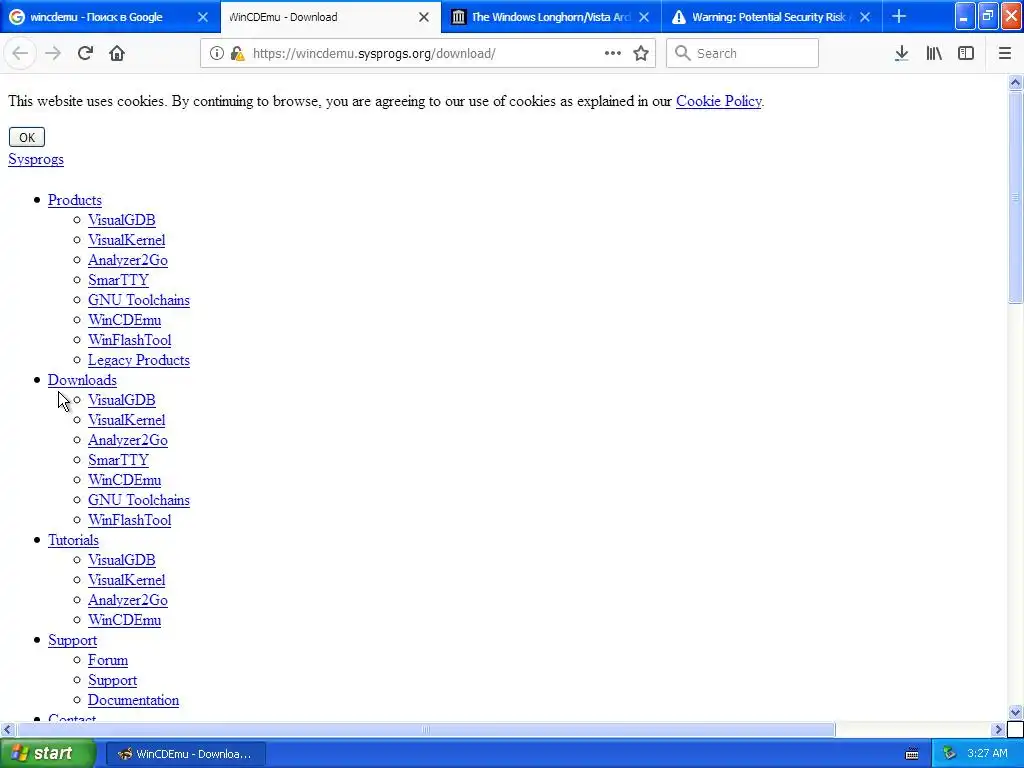Image resolution: width=1024 pixels, height=768 pixels.
Task: Open WinCDEmu under Products
Action: click(125, 320)
